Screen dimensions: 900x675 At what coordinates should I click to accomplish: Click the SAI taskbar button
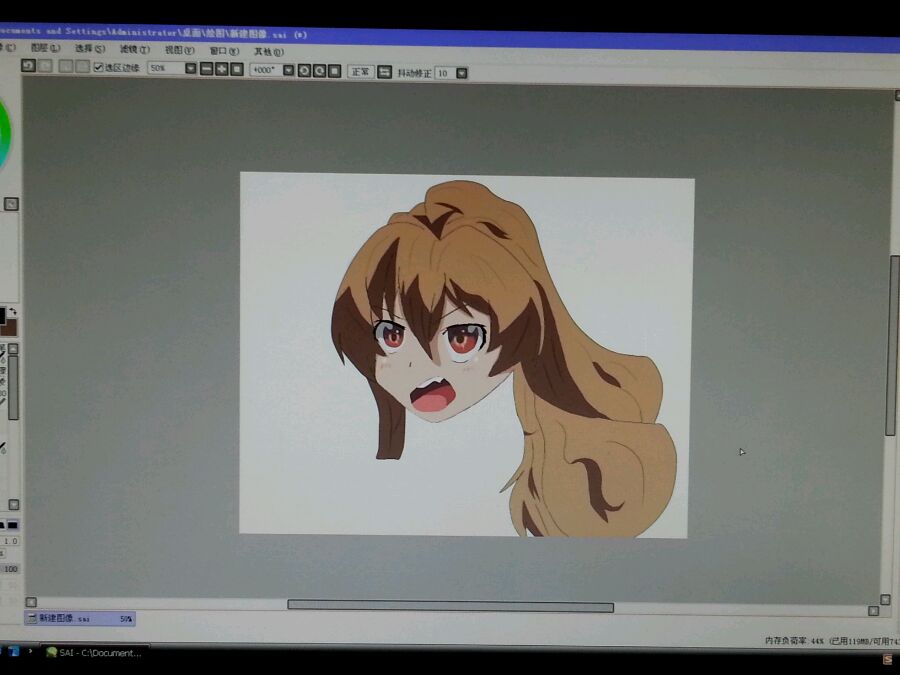(x=96, y=653)
